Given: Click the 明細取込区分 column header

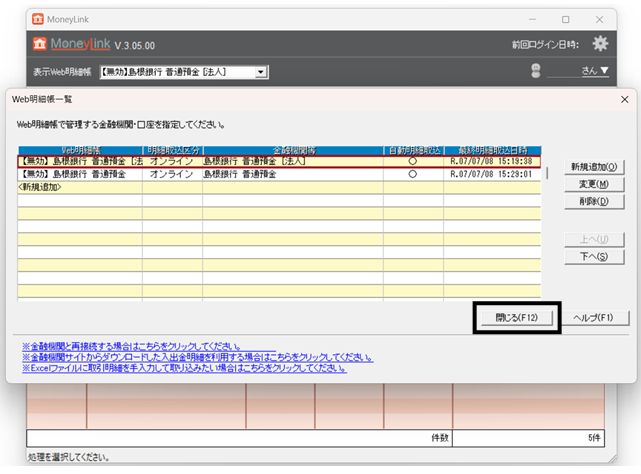Looking at the screenshot, I should tap(173, 151).
